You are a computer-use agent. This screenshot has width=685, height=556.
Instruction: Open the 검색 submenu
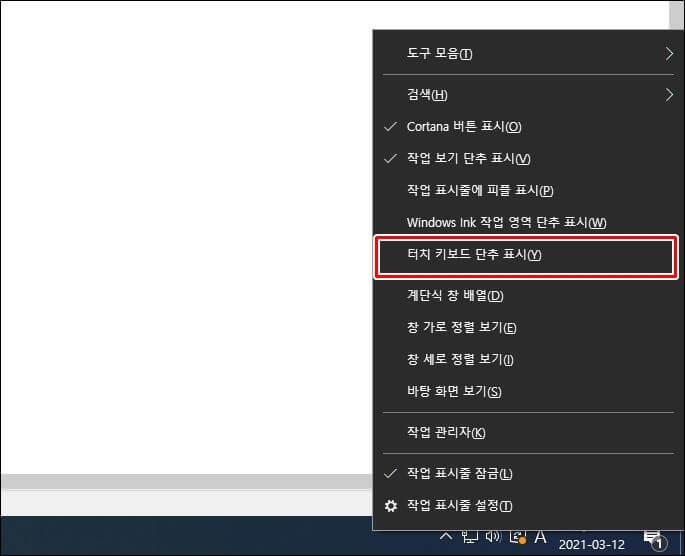click(526, 94)
